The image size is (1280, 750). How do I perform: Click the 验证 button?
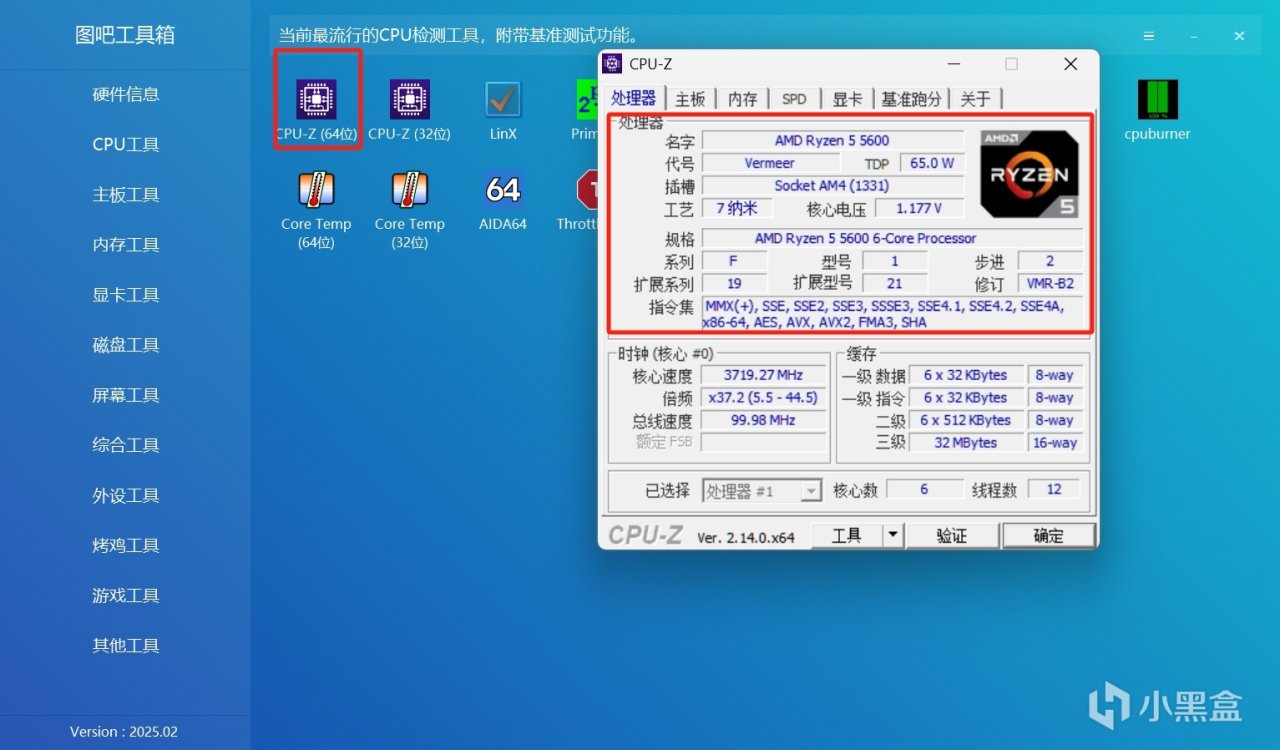(952, 535)
